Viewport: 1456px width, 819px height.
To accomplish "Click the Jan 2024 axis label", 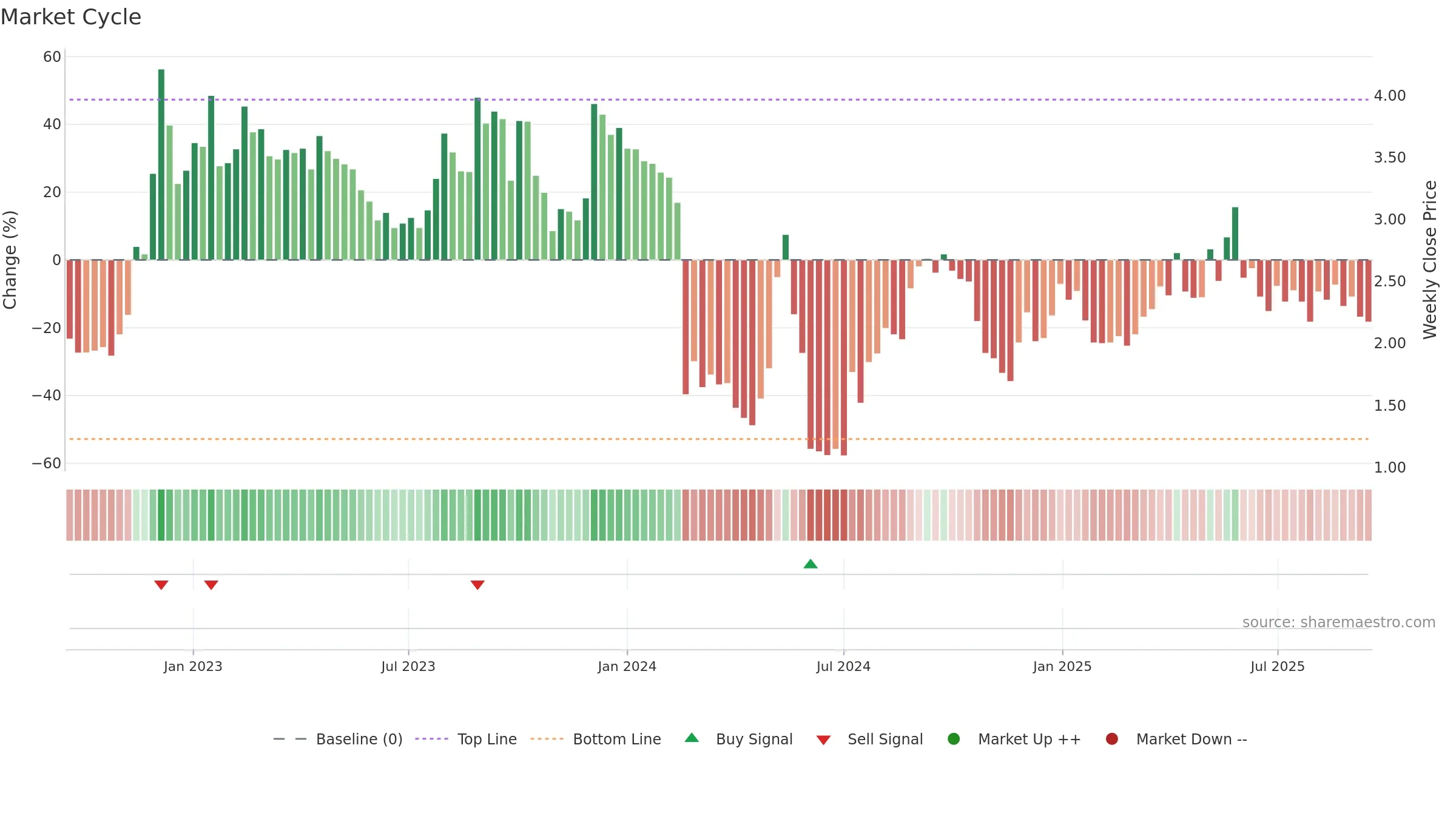I will (x=627, y=667).
